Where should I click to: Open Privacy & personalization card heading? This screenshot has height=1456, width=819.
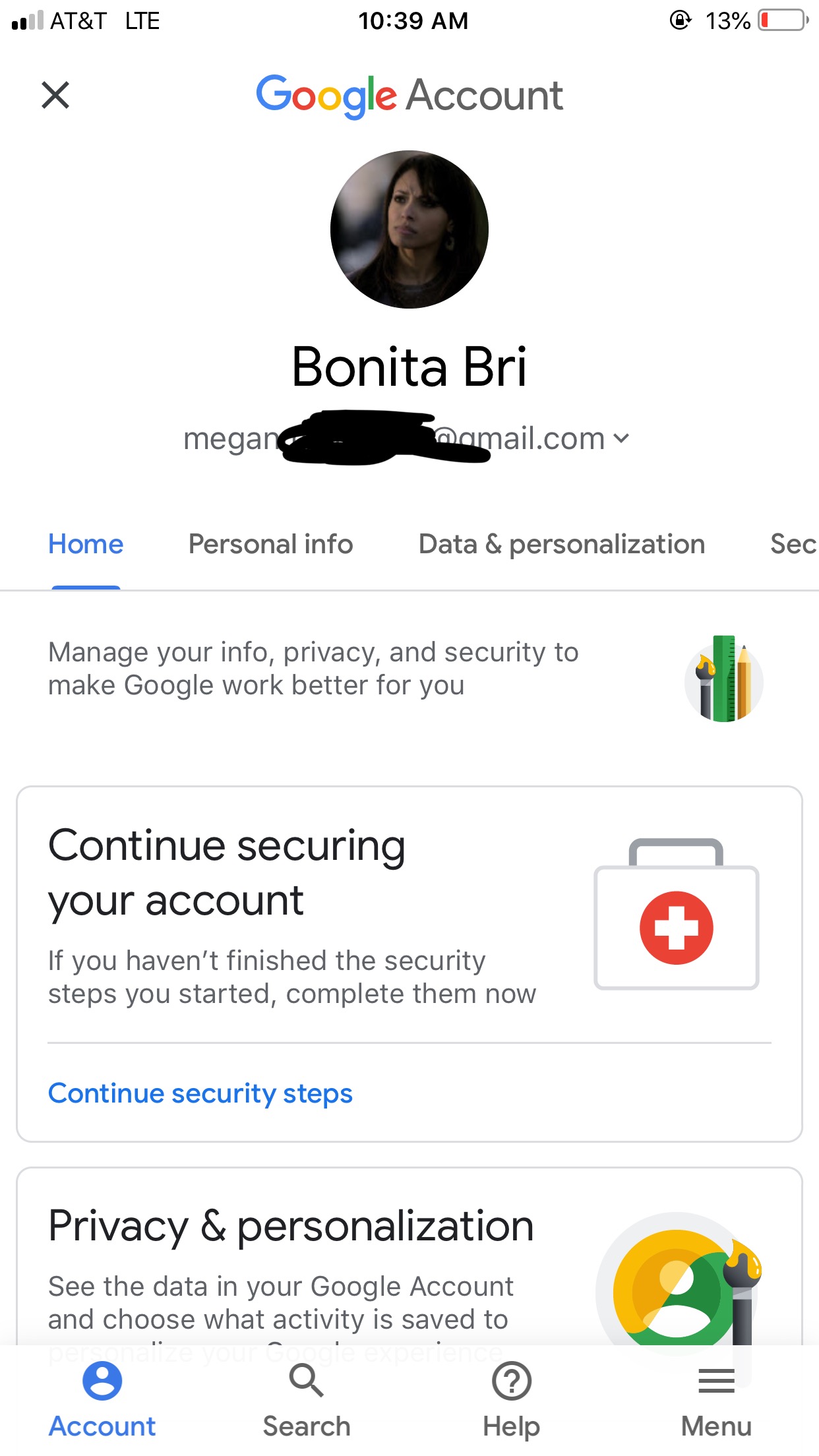tap(291, 1227)
